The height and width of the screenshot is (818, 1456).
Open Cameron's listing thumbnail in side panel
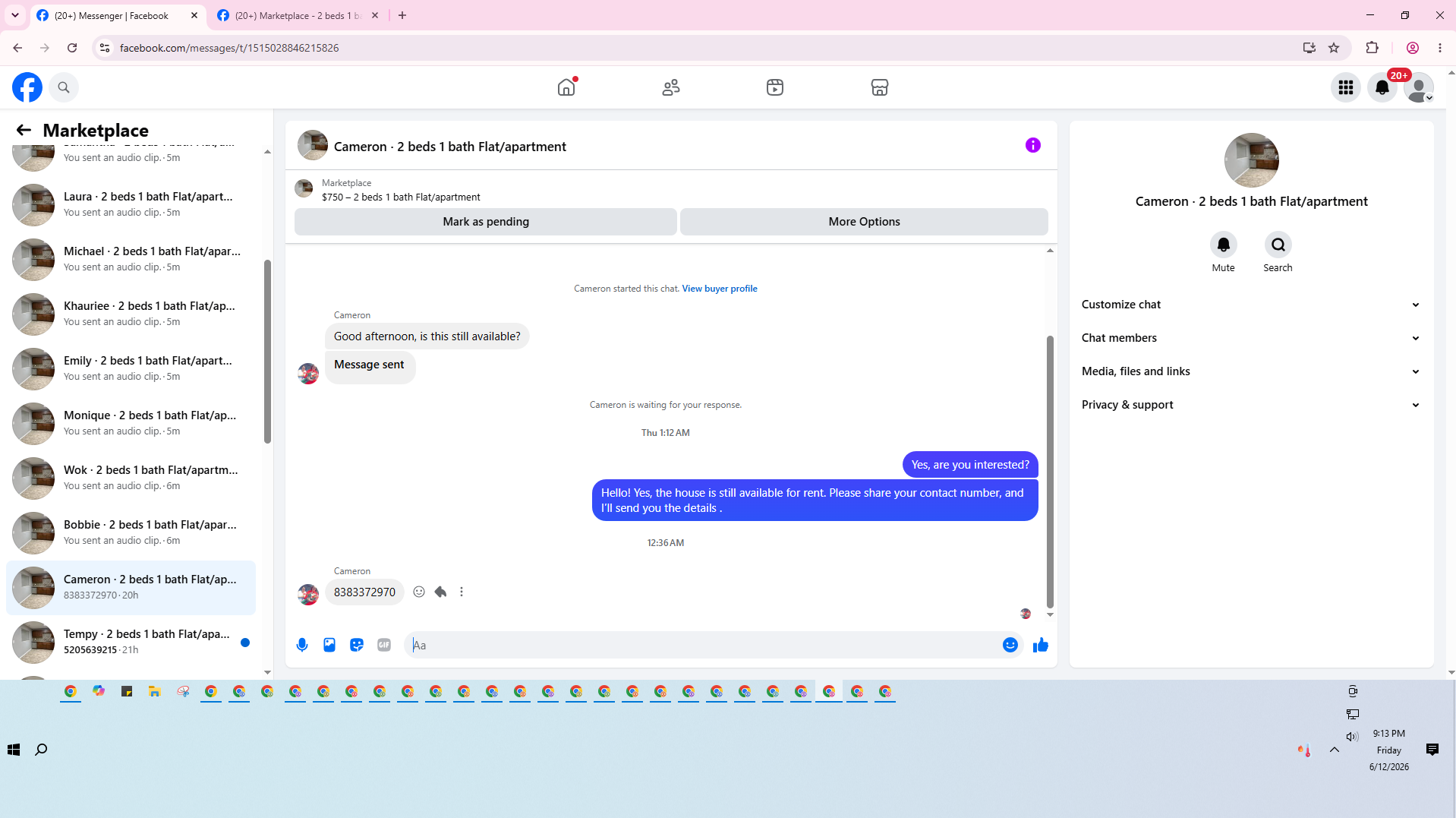coord(1251,160)
